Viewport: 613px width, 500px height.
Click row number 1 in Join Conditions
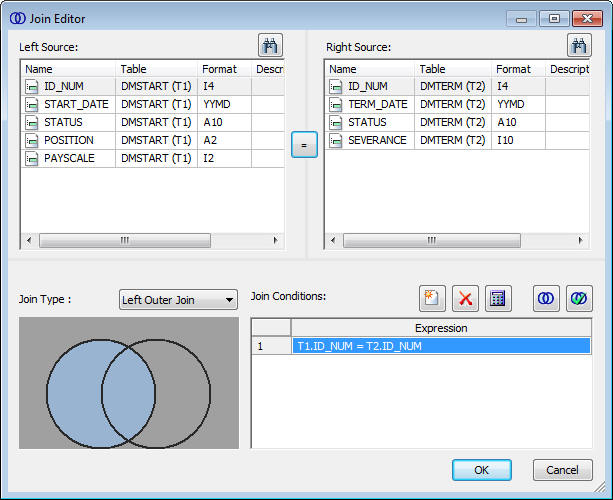pos(271,346)
